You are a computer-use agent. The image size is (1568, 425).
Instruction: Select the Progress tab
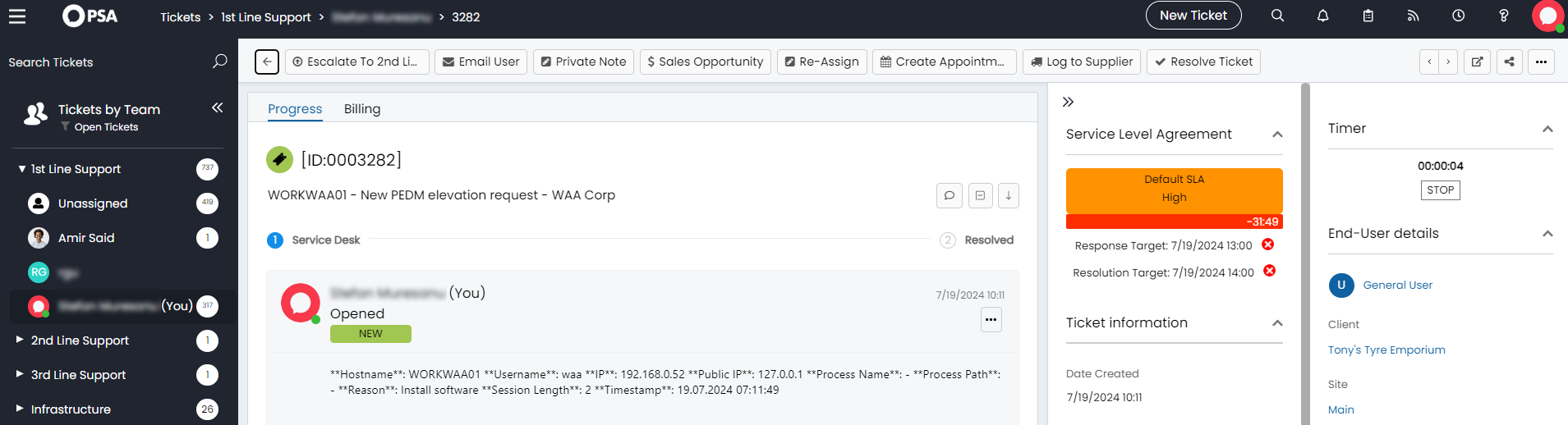point(295,109)
